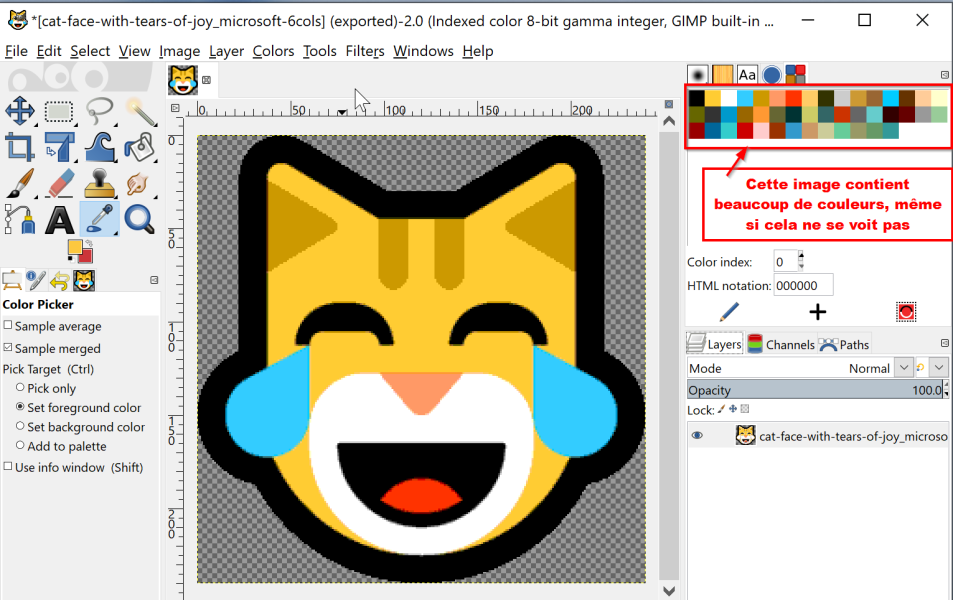Switch to the Channels tab
953x600 pixels.
(x=781, y=345)
